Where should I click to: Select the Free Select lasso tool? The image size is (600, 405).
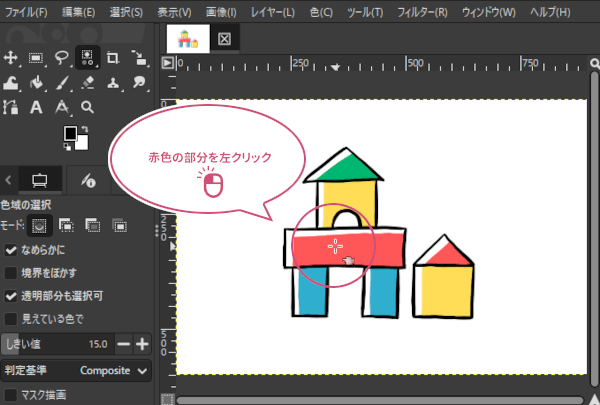click(62, 58)
